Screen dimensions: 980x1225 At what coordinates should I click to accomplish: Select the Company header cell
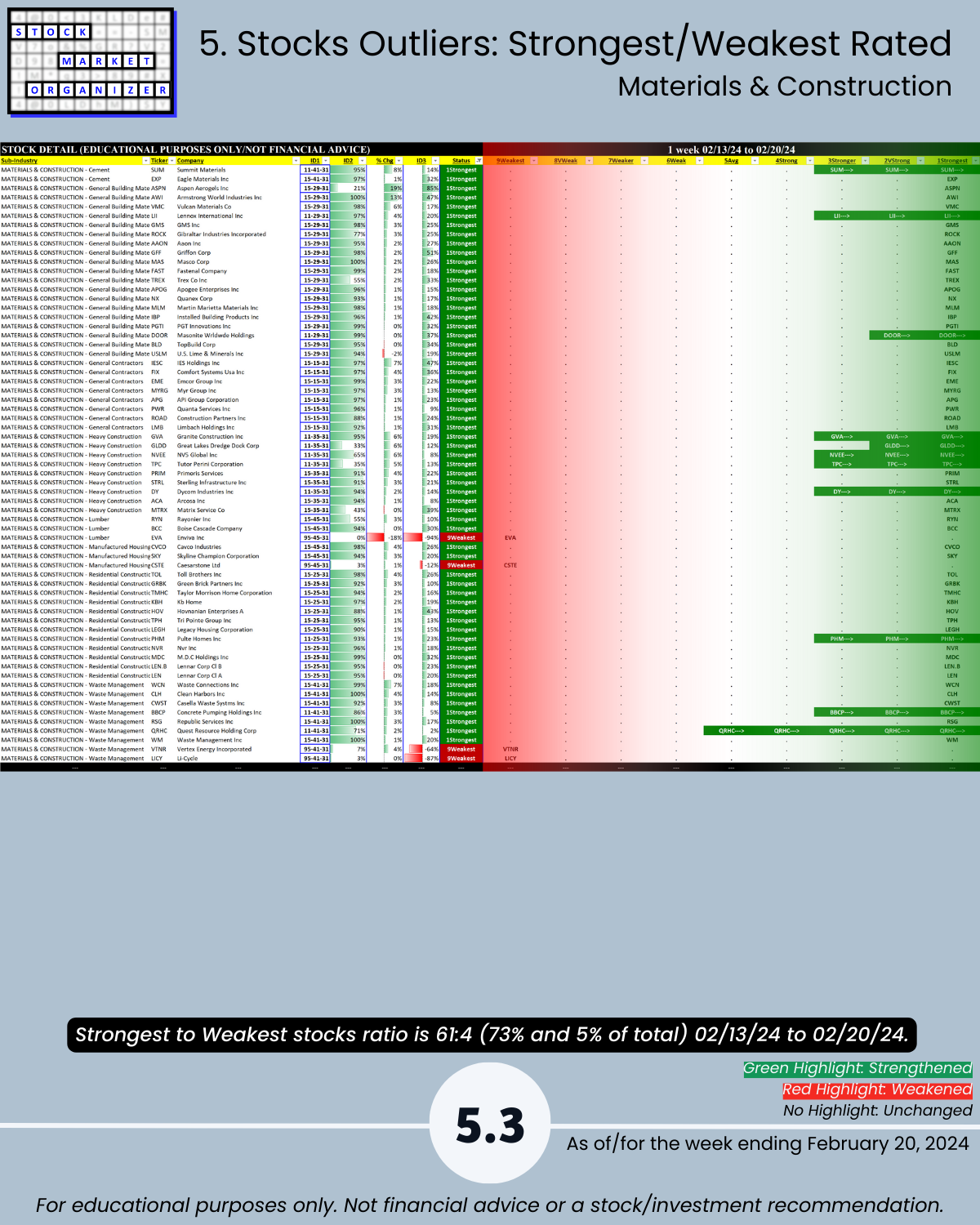(x=238, y=161)
